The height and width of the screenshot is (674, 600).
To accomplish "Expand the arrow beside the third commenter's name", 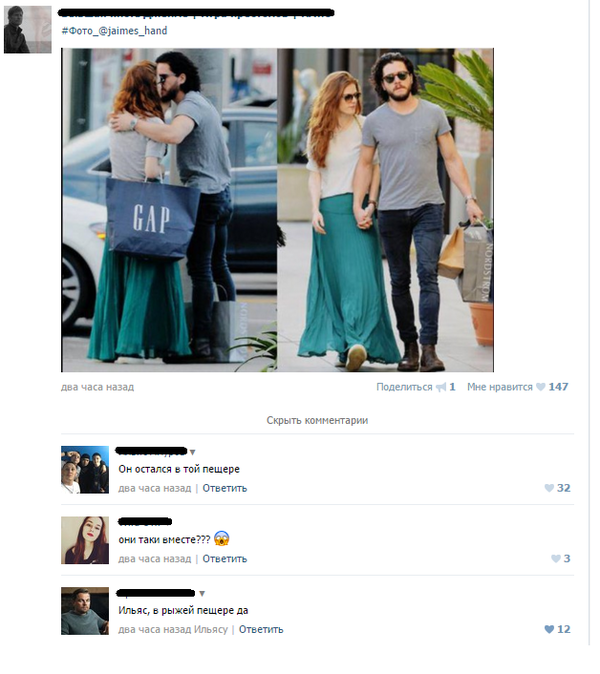I will (202, 593).
